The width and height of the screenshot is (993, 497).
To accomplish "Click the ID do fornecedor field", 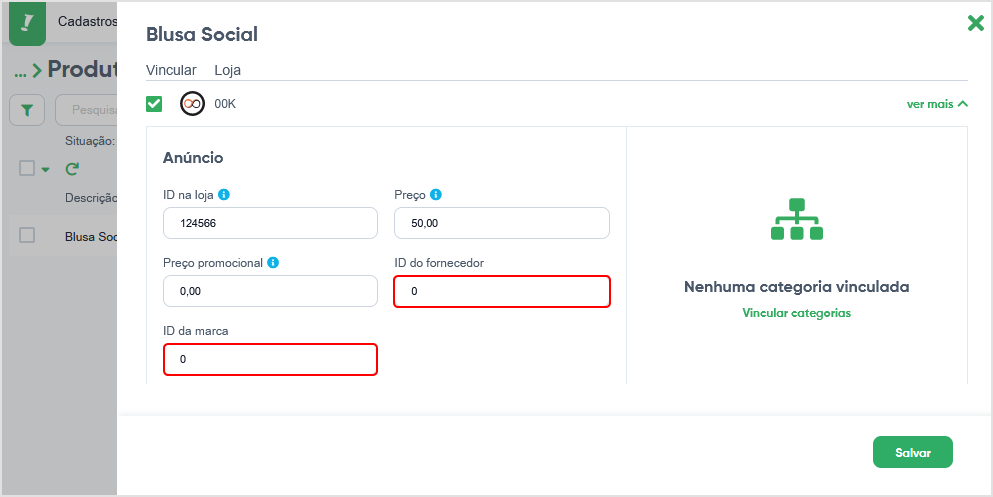I will point(502,291).
